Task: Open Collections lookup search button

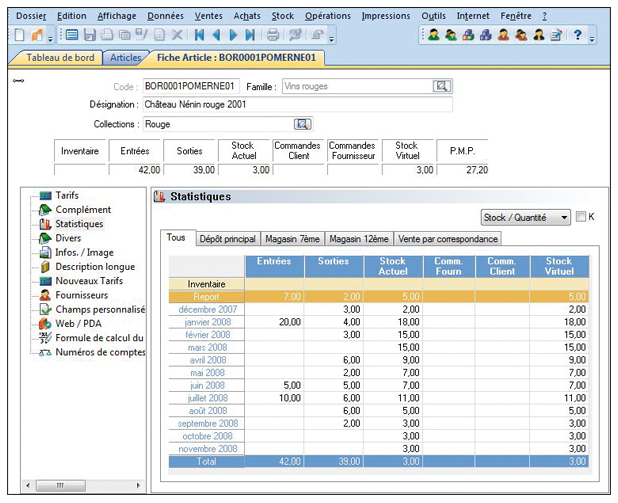Action: coord(302,124)
